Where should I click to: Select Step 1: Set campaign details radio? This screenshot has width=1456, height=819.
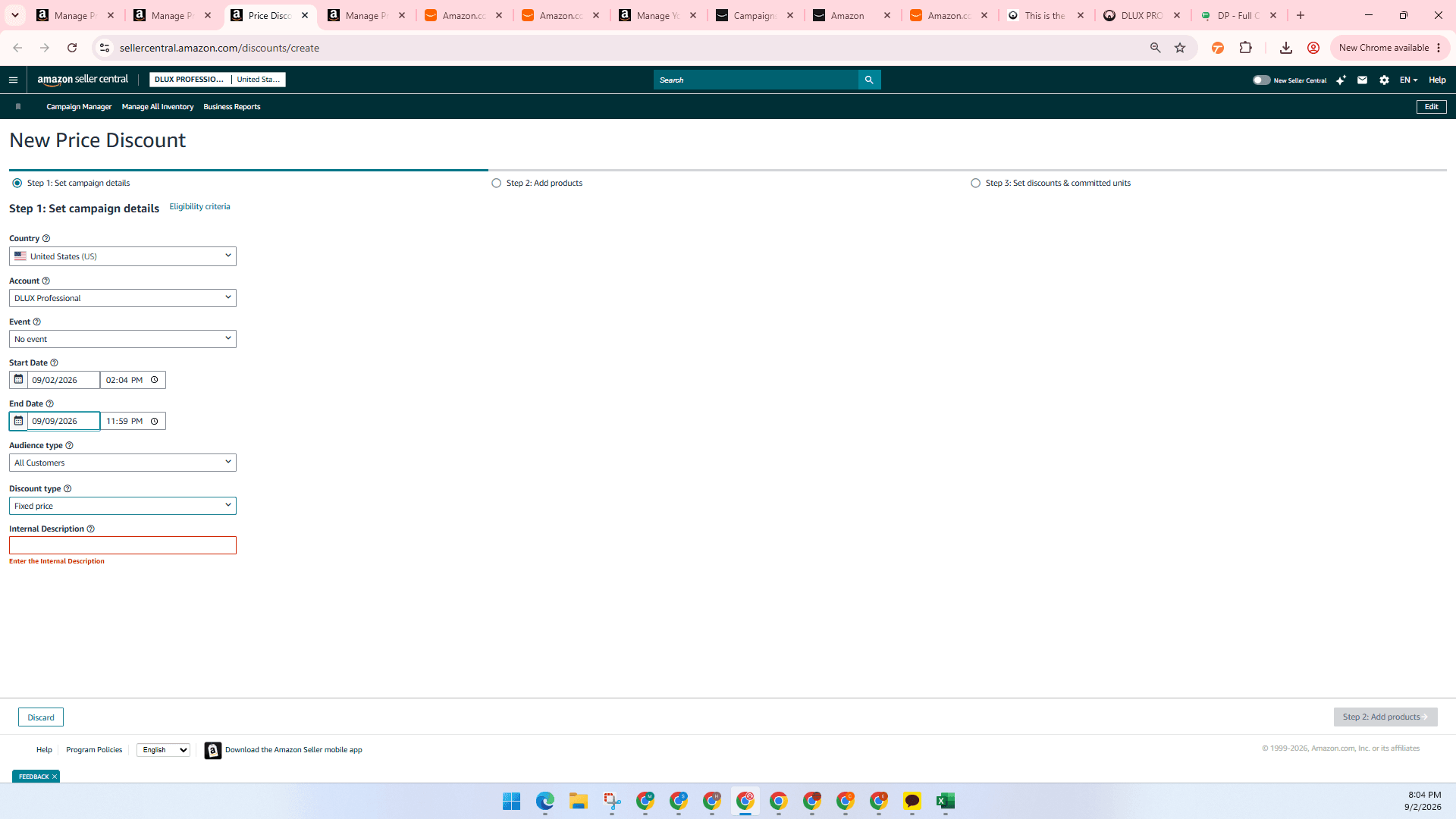point(17,183)
